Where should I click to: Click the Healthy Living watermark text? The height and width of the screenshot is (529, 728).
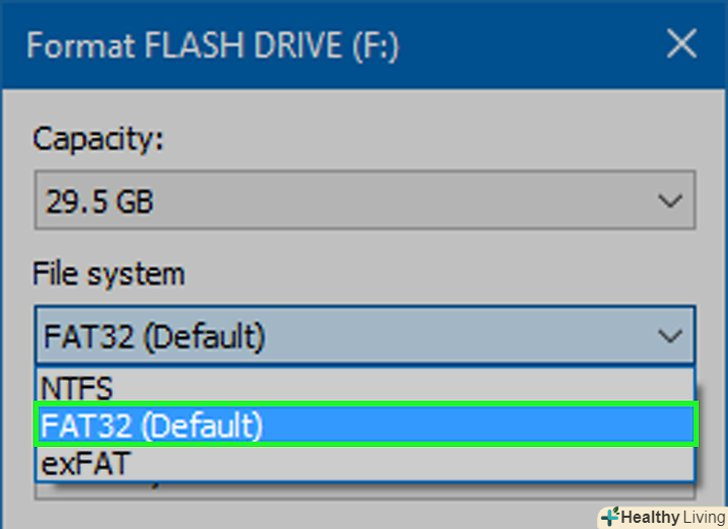(670, 517)
